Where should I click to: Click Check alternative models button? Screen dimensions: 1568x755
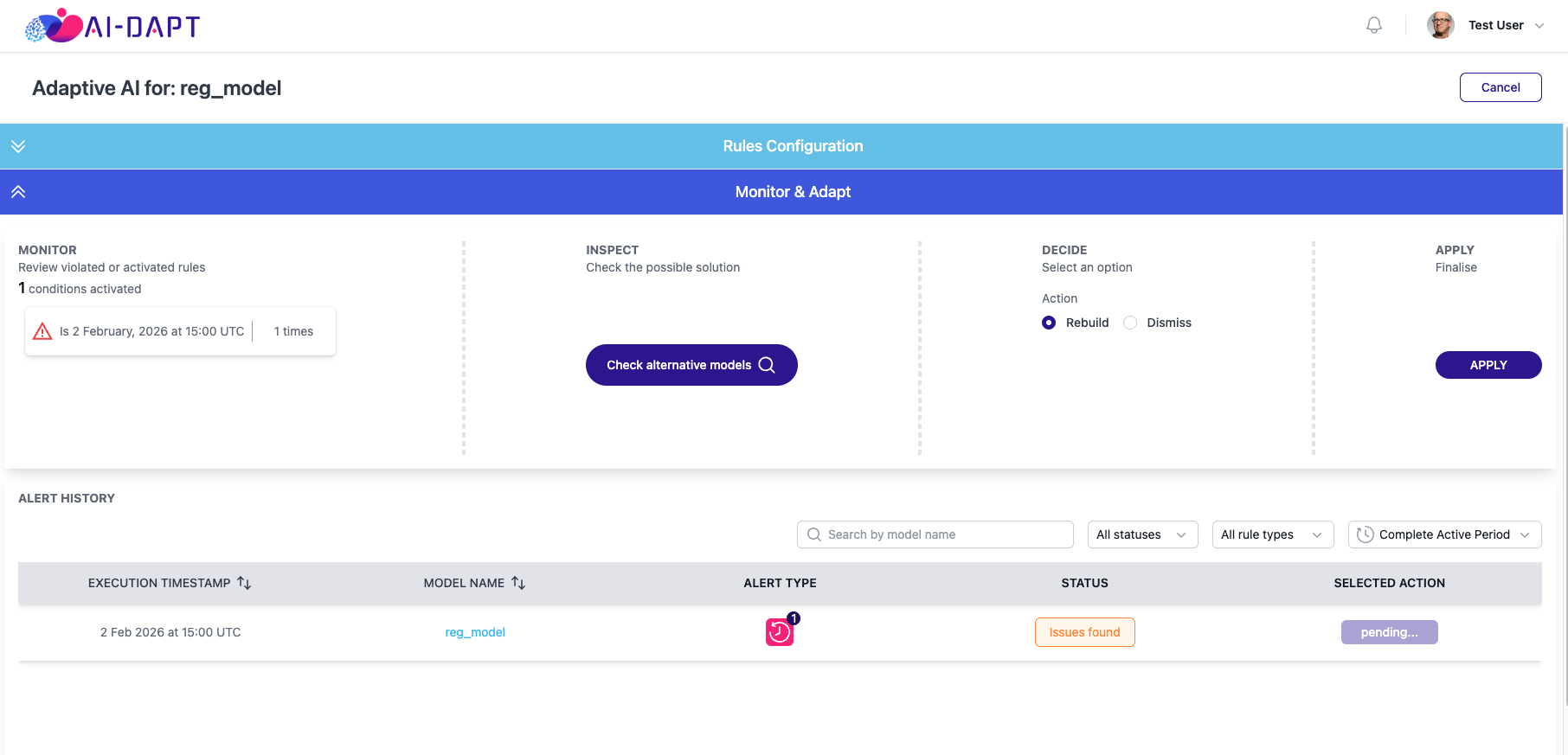(x=691, y=365)
